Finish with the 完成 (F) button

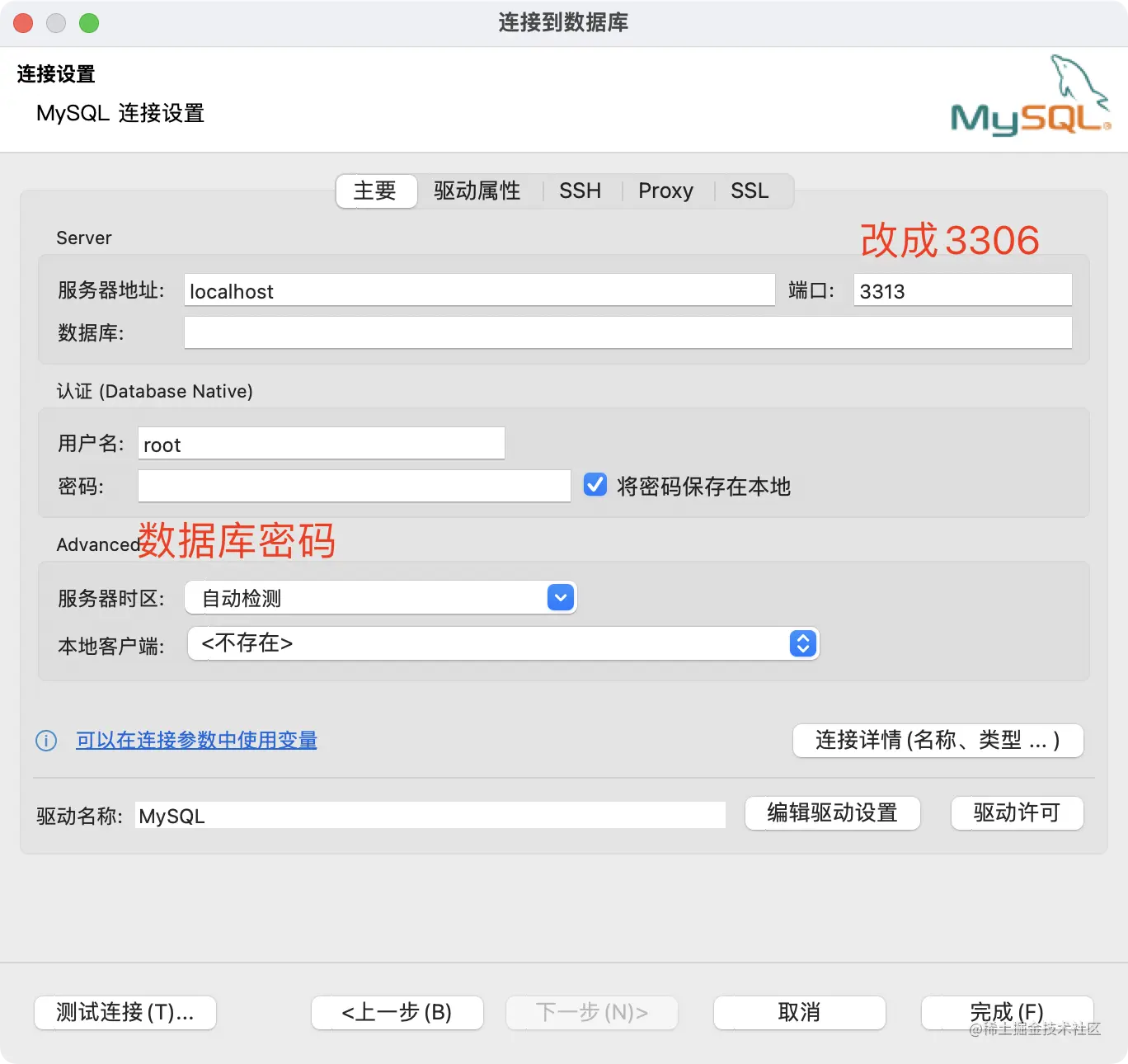(1008, 1013)
